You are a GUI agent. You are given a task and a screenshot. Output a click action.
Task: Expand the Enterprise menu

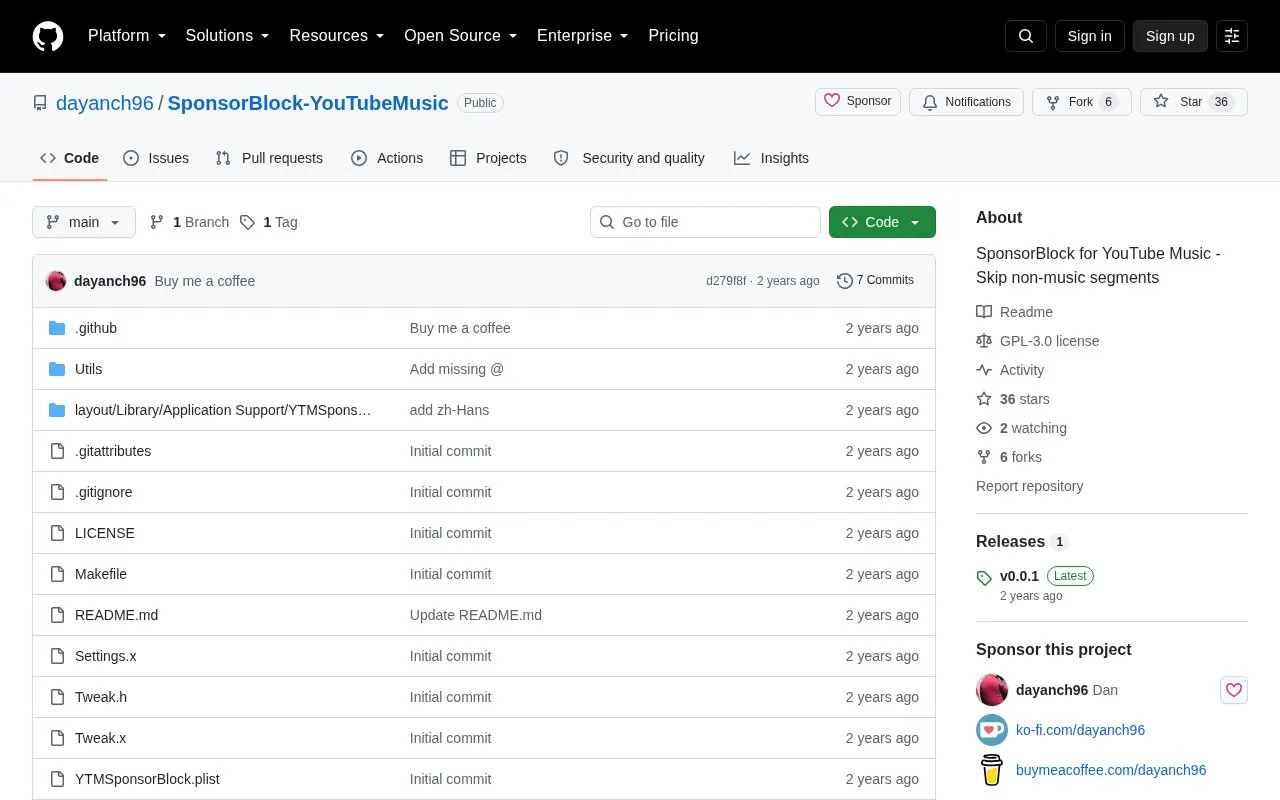pos(583,36)
